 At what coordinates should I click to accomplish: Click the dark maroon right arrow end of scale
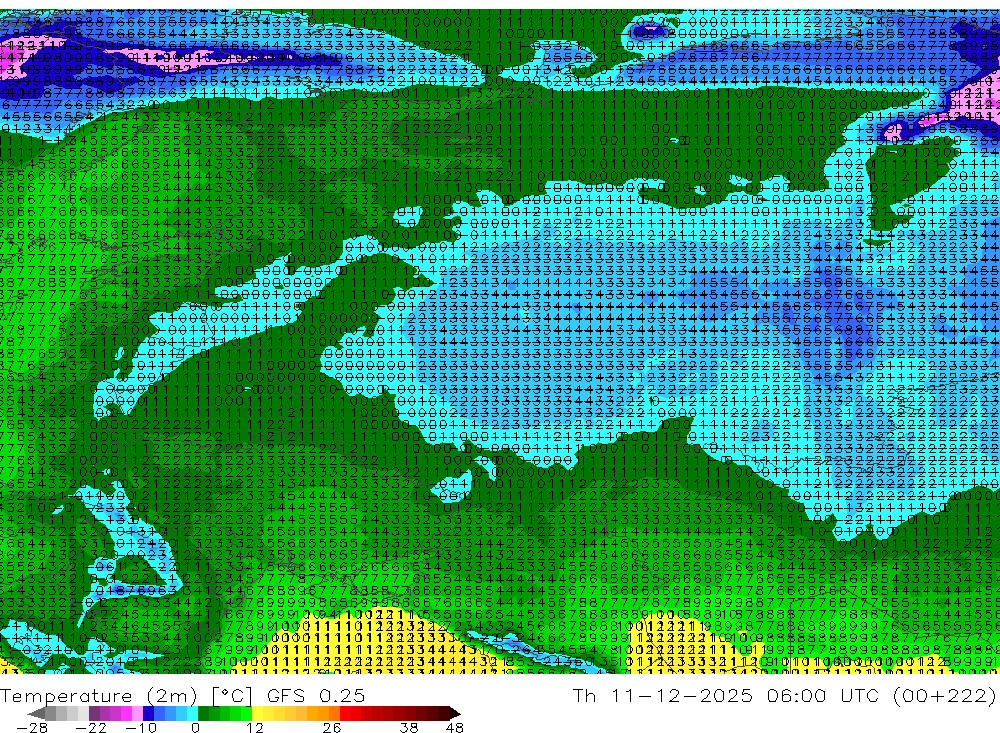coord(455,713)
